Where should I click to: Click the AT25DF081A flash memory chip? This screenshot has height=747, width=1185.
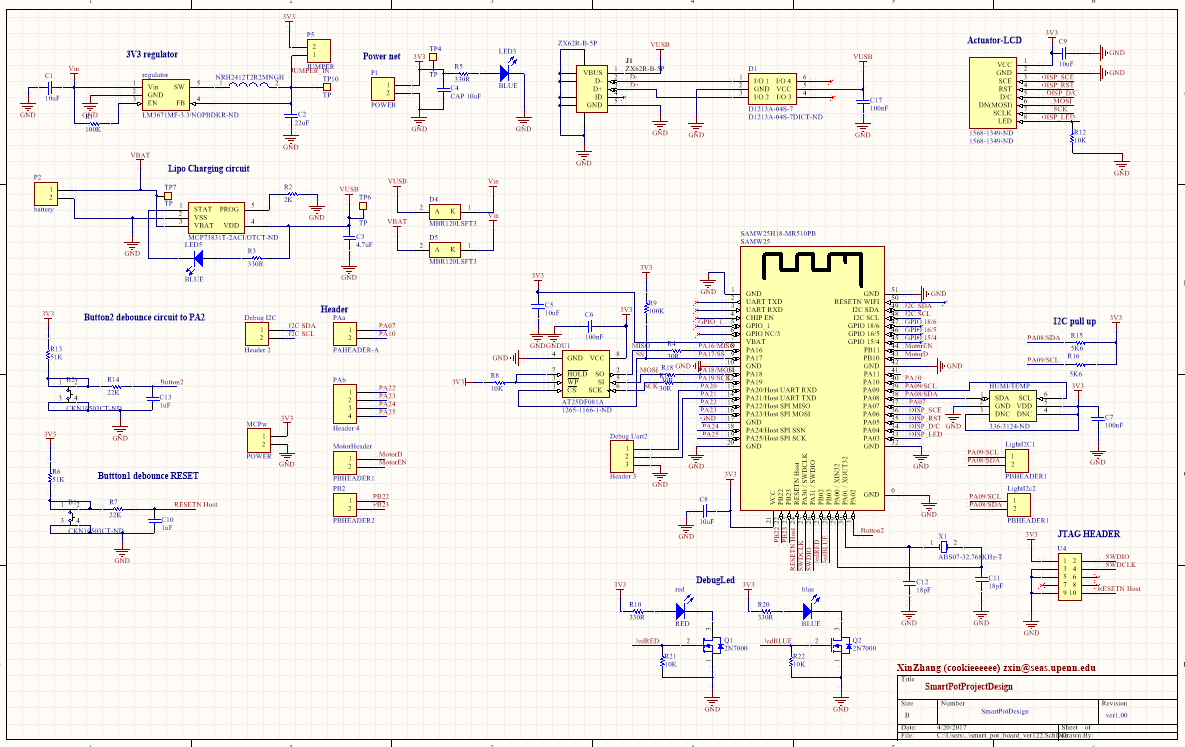click(586, 373)
